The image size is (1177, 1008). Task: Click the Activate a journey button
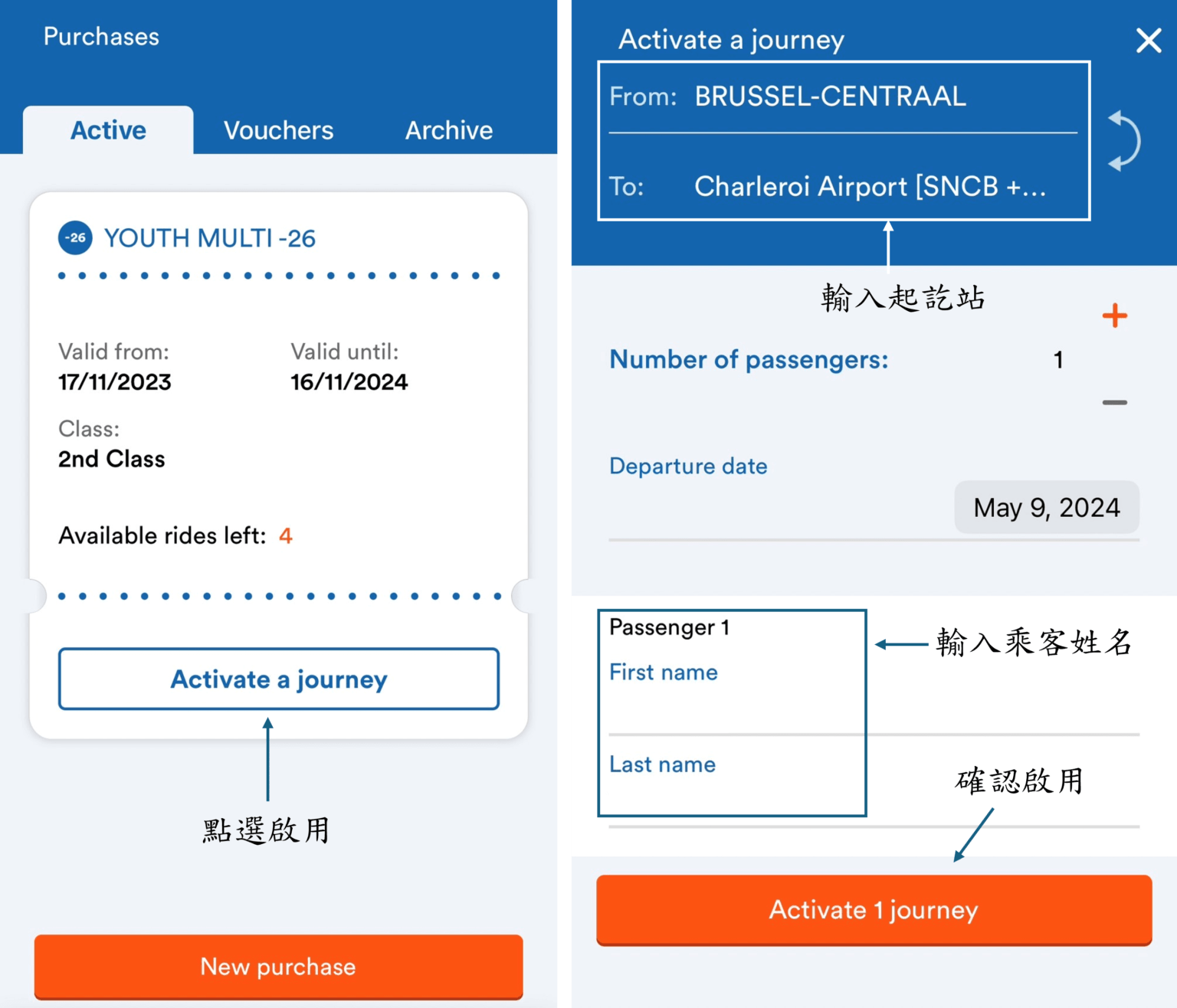pyautogui.click(x=279, y=679)
